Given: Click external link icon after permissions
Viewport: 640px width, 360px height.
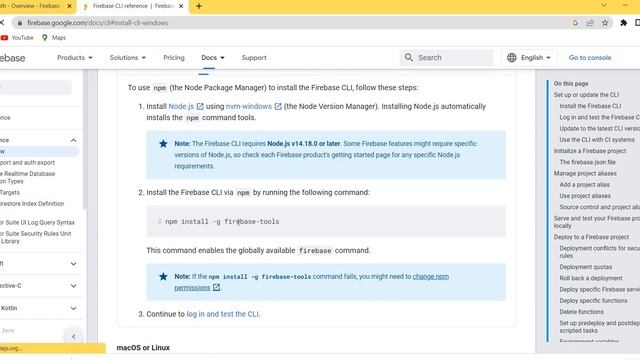Looking at the screenshot, I should point(216,287).
